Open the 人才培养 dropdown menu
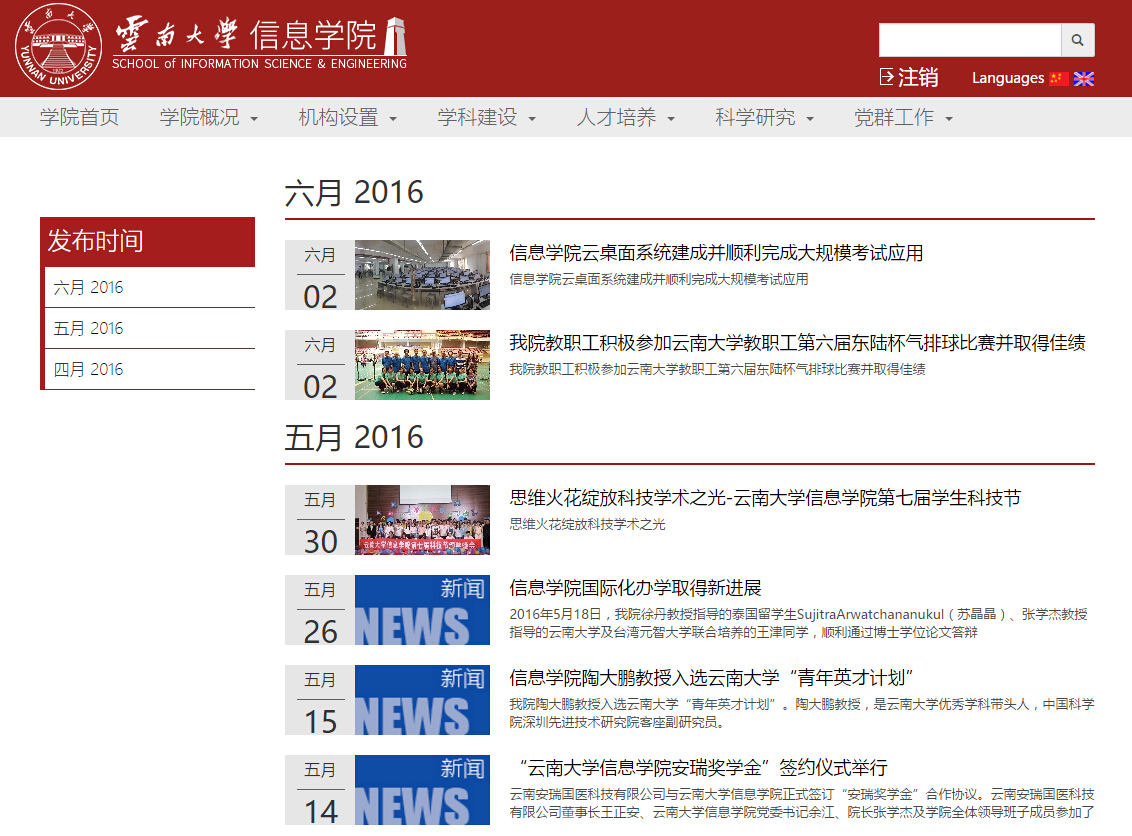The image size is (1132, 836). point(625,118)
